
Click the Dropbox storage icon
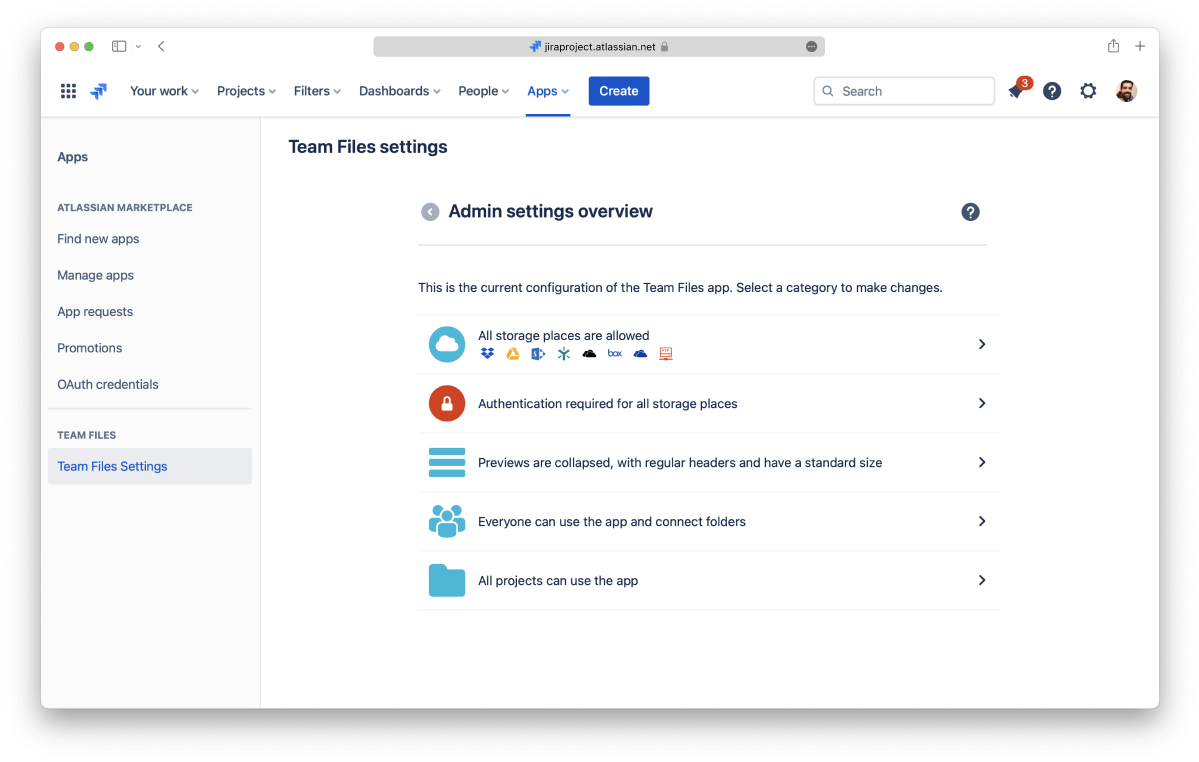click(487, 354)
